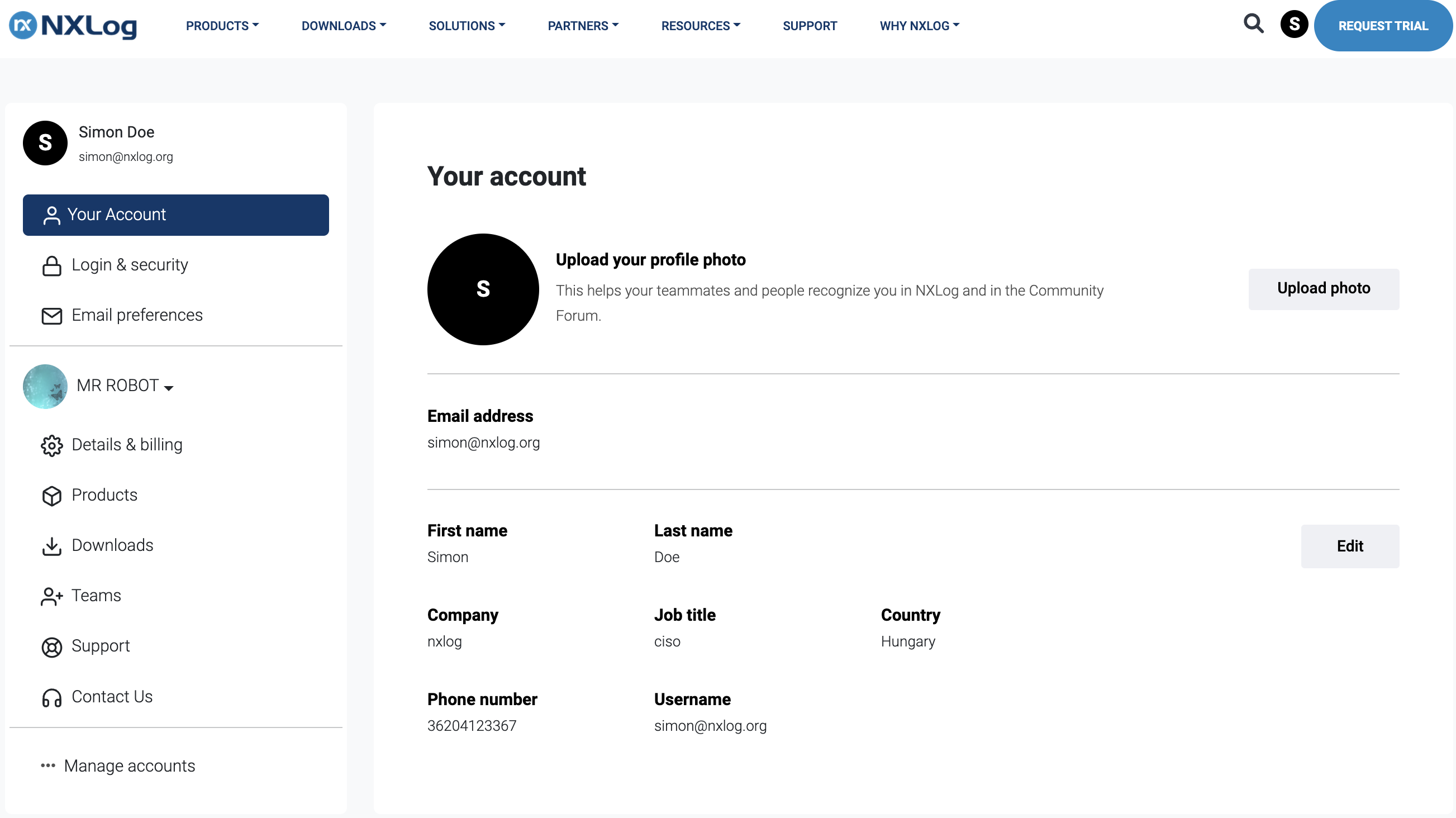
Task: Click the Job title value ciso
Action: tap(667, 641)
